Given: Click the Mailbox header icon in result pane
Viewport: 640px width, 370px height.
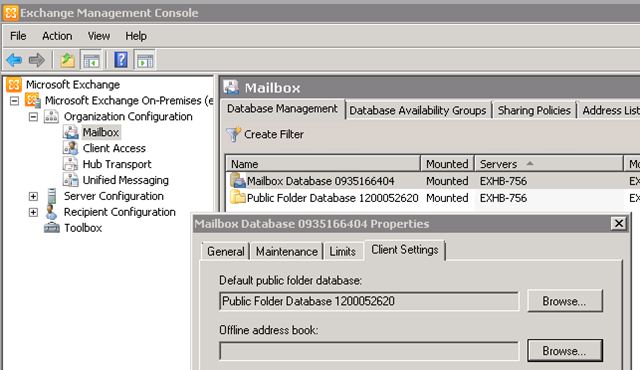Looking at the screenshot, I should (231, 87).
